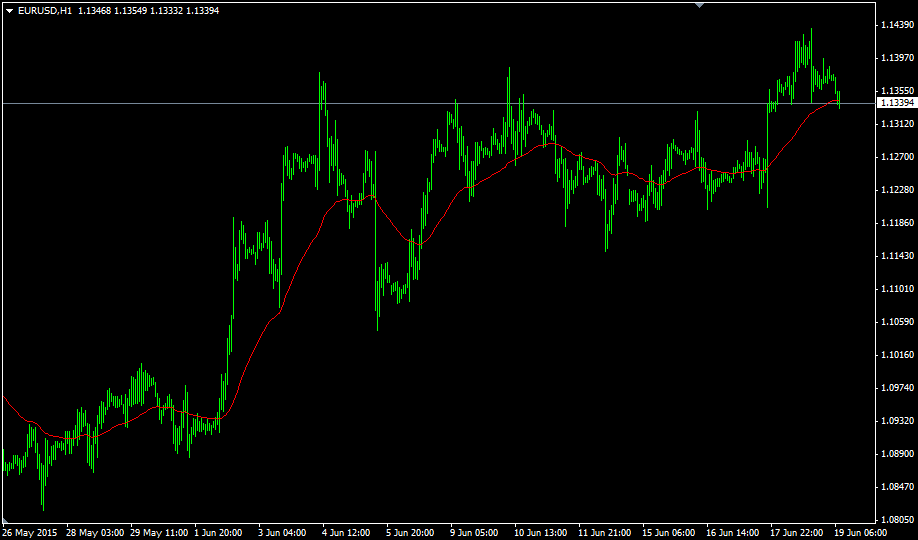
Task: Click price level 1.10590 on scale
Action: coord(898,322)
